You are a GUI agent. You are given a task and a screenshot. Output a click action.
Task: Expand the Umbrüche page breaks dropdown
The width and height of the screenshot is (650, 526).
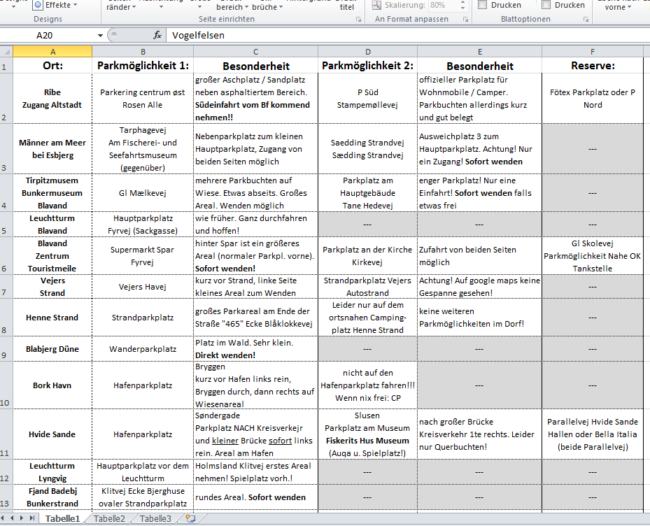(x=265, y=6)
